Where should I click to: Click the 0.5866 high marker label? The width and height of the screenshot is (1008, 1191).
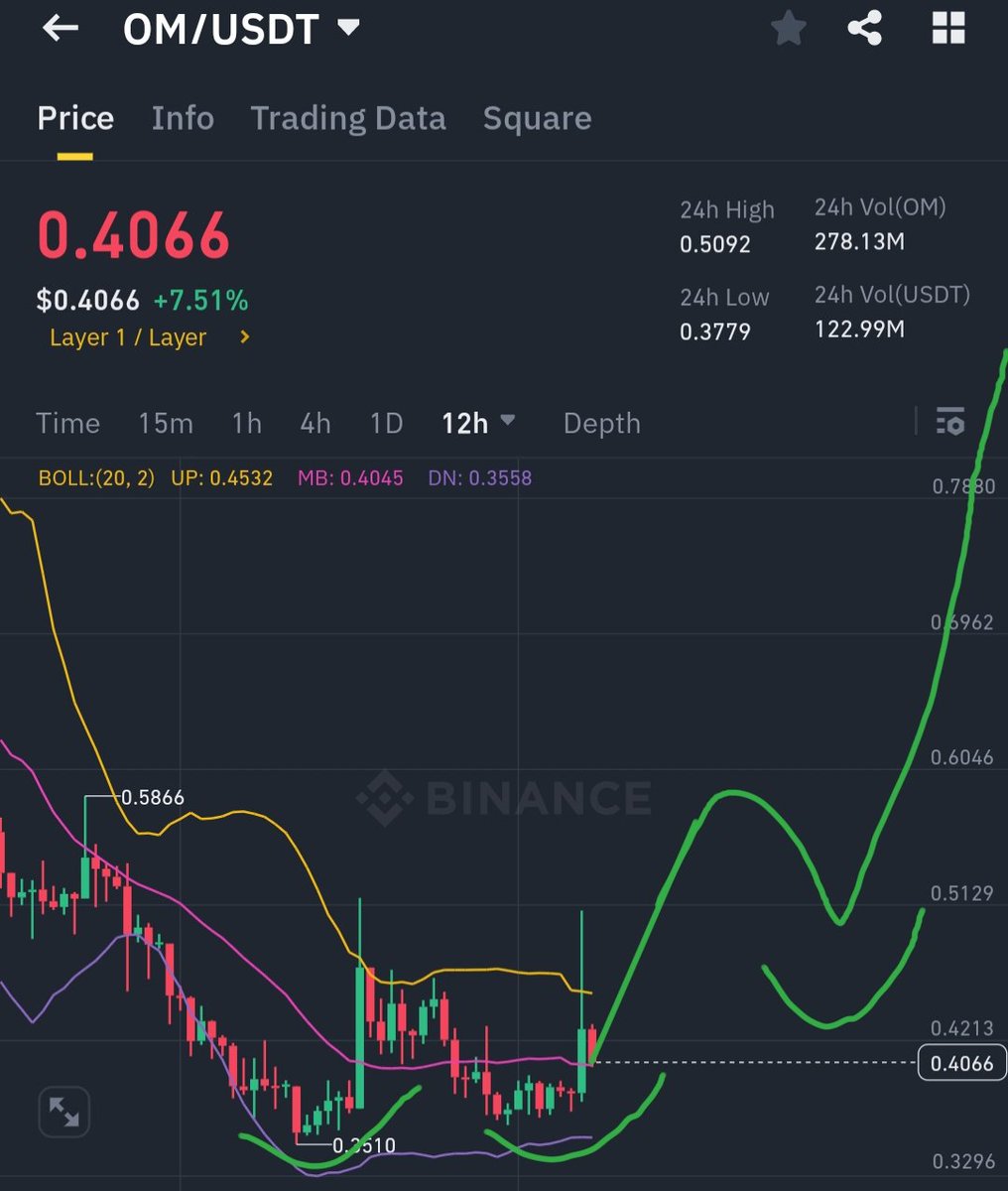click(x=152, y=797)
